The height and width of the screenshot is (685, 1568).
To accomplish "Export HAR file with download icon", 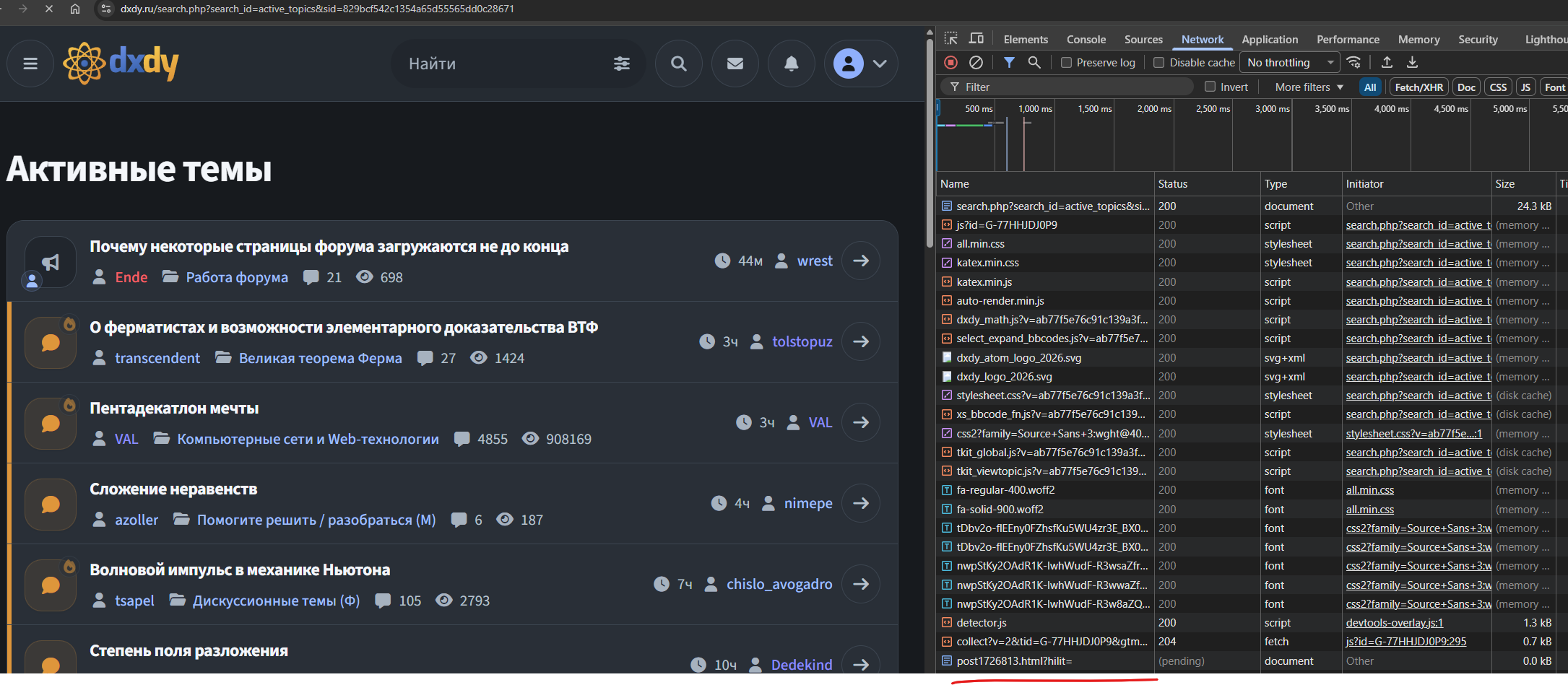I will tap(1412, 63).
